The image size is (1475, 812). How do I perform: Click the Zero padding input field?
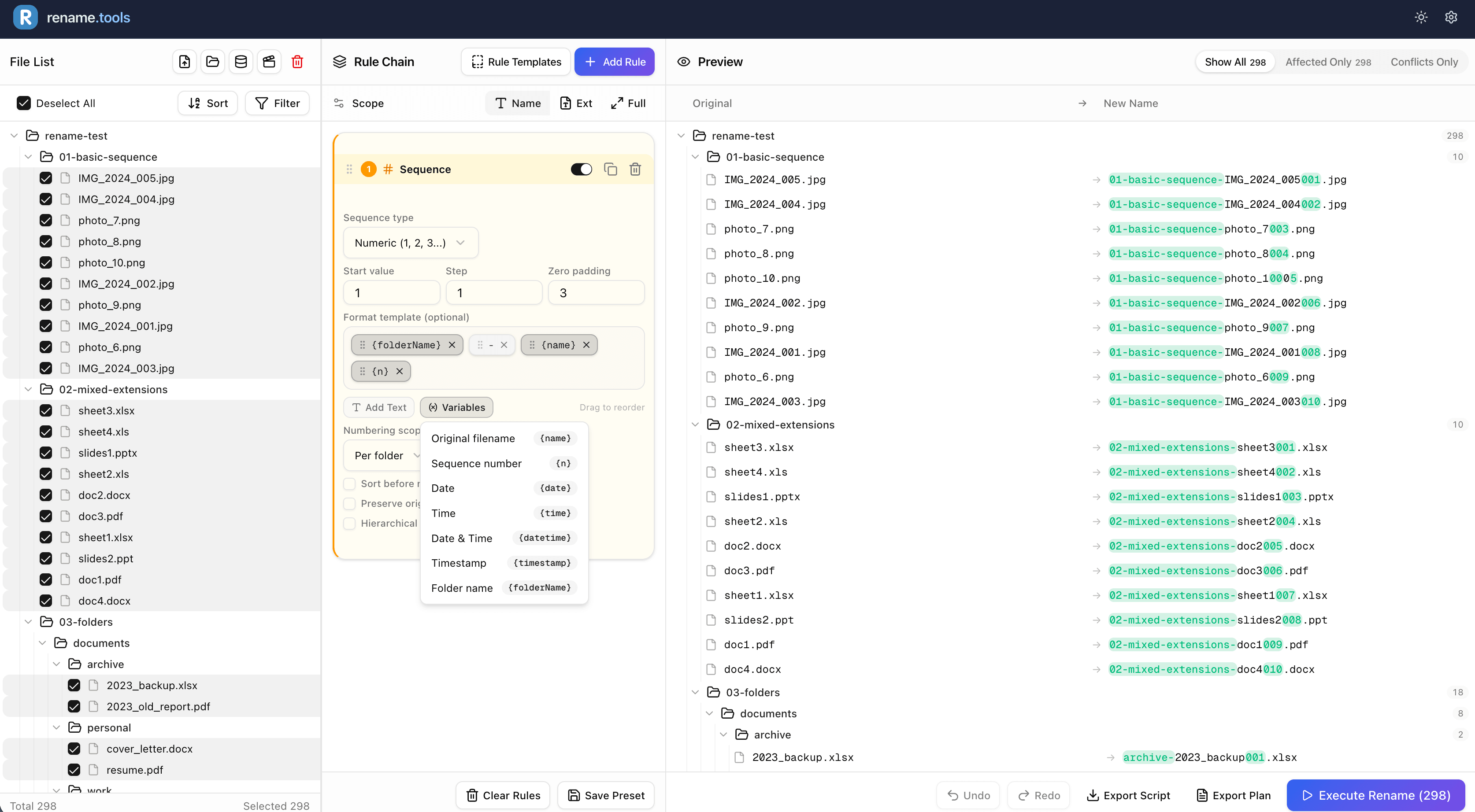(x=596, y=293)
